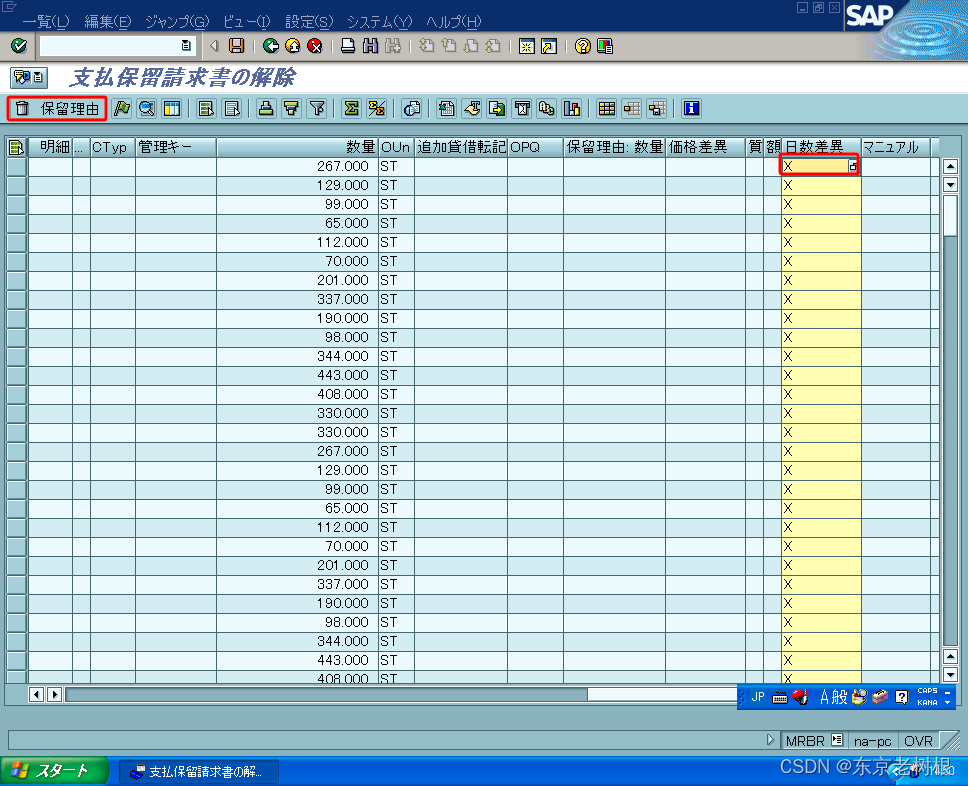Click the delete trash icon beside 保留理由
968x786 pixels.
pos(22,110)
